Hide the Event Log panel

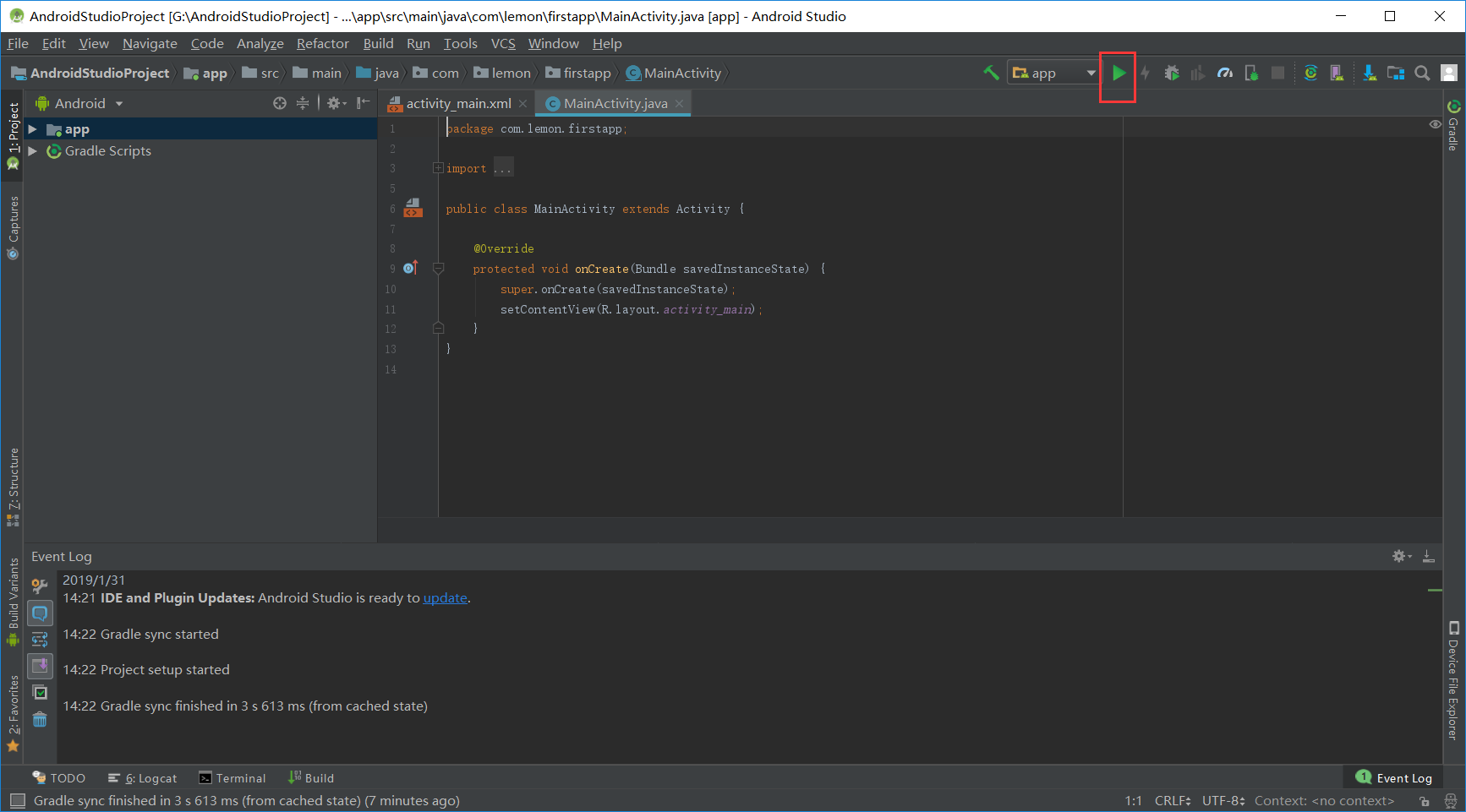point(1428,556)
